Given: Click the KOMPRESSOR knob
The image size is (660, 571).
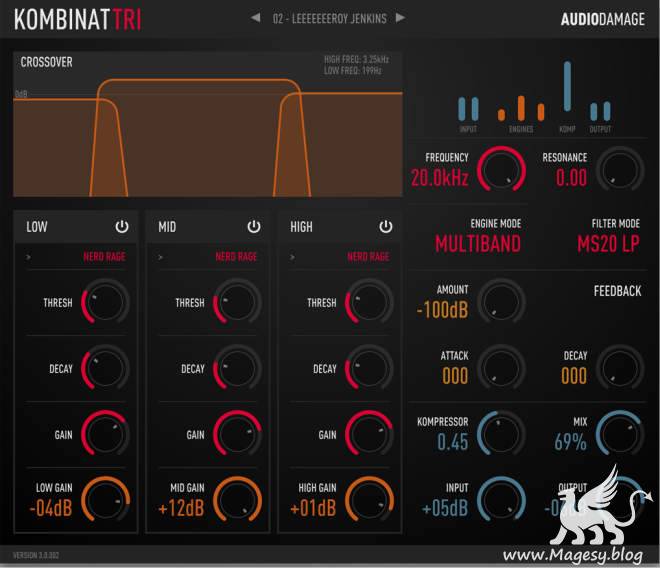Looking at the screenshot, I should click(501, 433).
